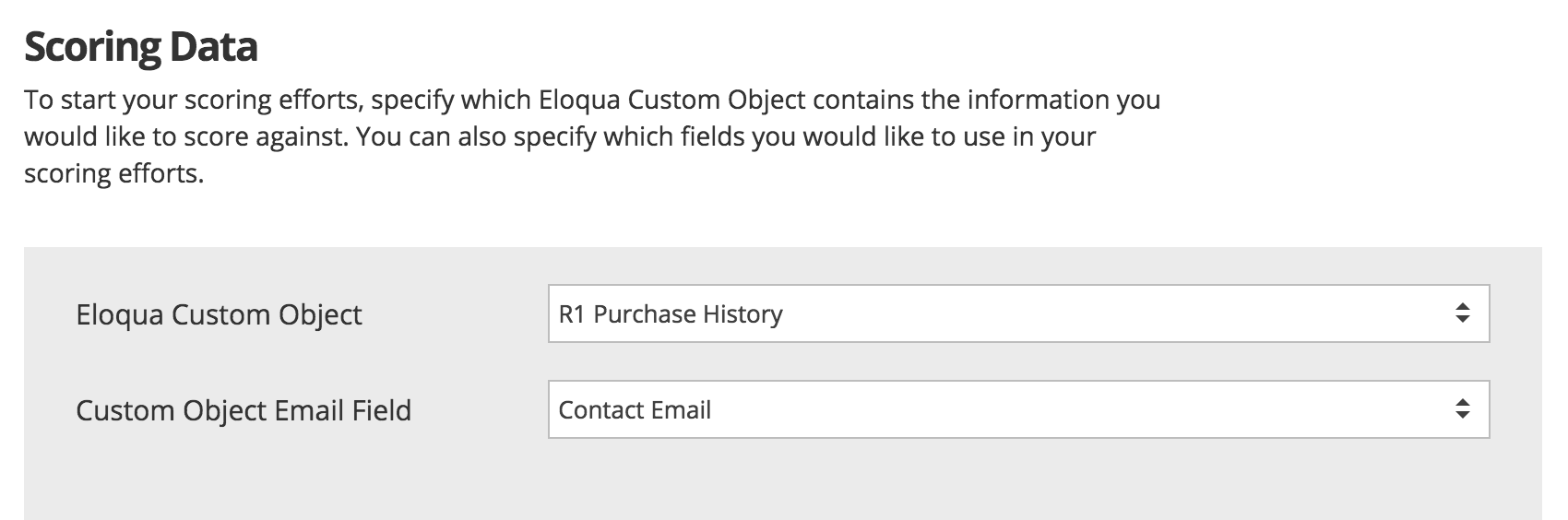Click the arrows icon beside R1 Purchase History
The image size is (1568, 520).
click(x=1462, y=314)
